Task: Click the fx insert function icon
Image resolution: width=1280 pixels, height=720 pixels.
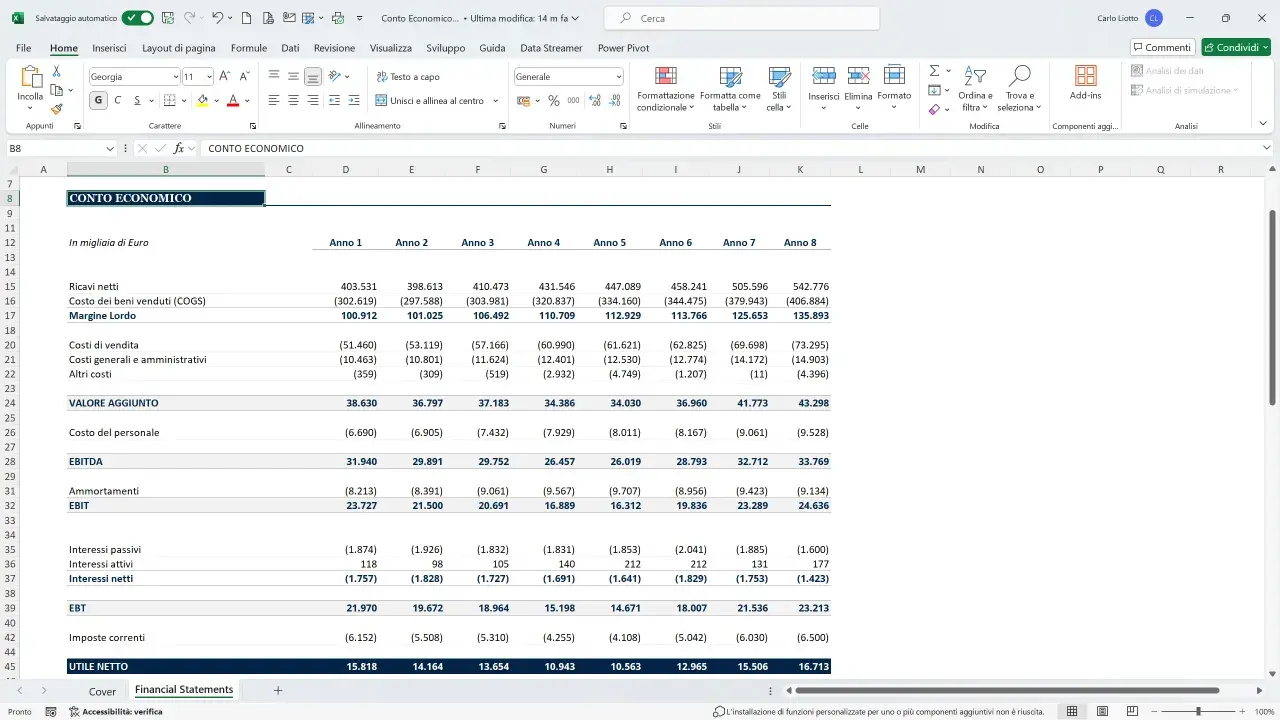Action: coord(178,148)
